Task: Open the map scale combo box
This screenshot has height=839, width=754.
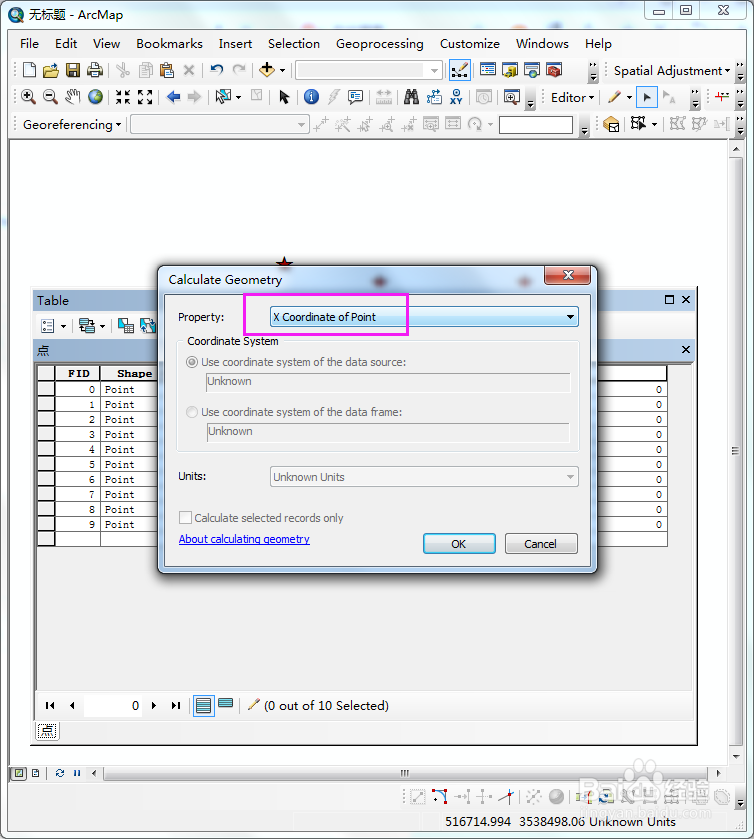Action: click(x=369, y=70)
